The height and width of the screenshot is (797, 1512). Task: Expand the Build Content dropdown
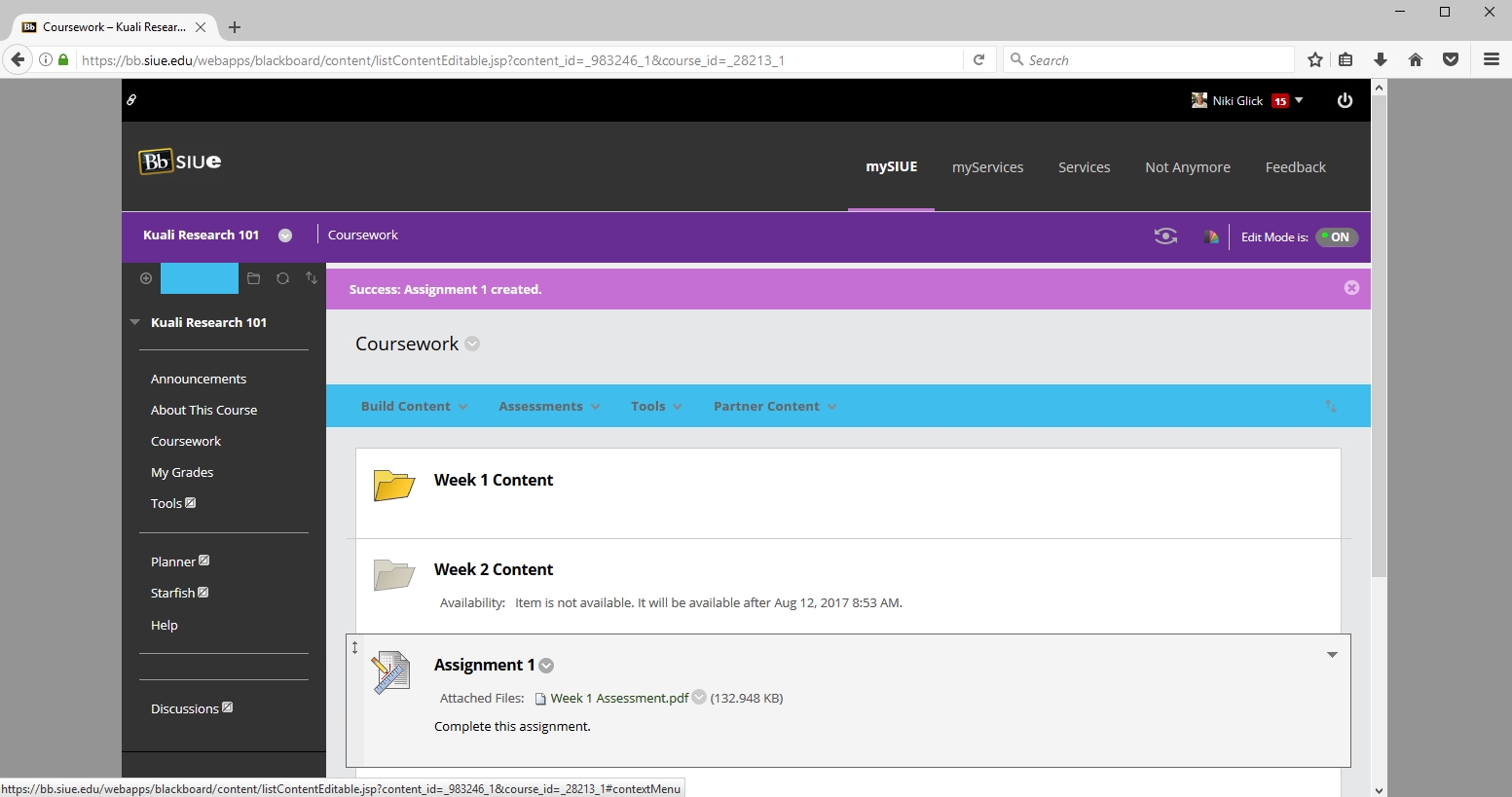pyautogui.click(x=414, y=407)
